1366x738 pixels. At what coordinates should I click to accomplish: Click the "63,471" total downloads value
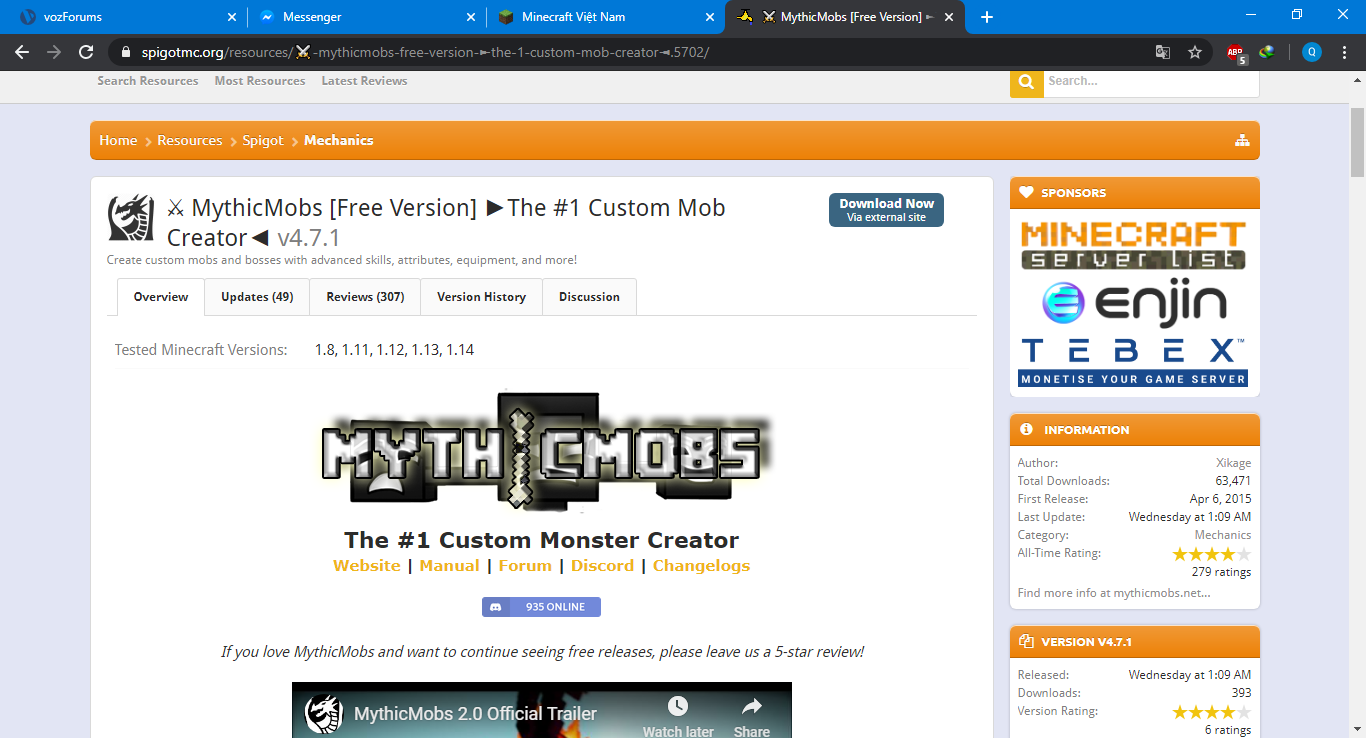click(x=1232, y=481)
